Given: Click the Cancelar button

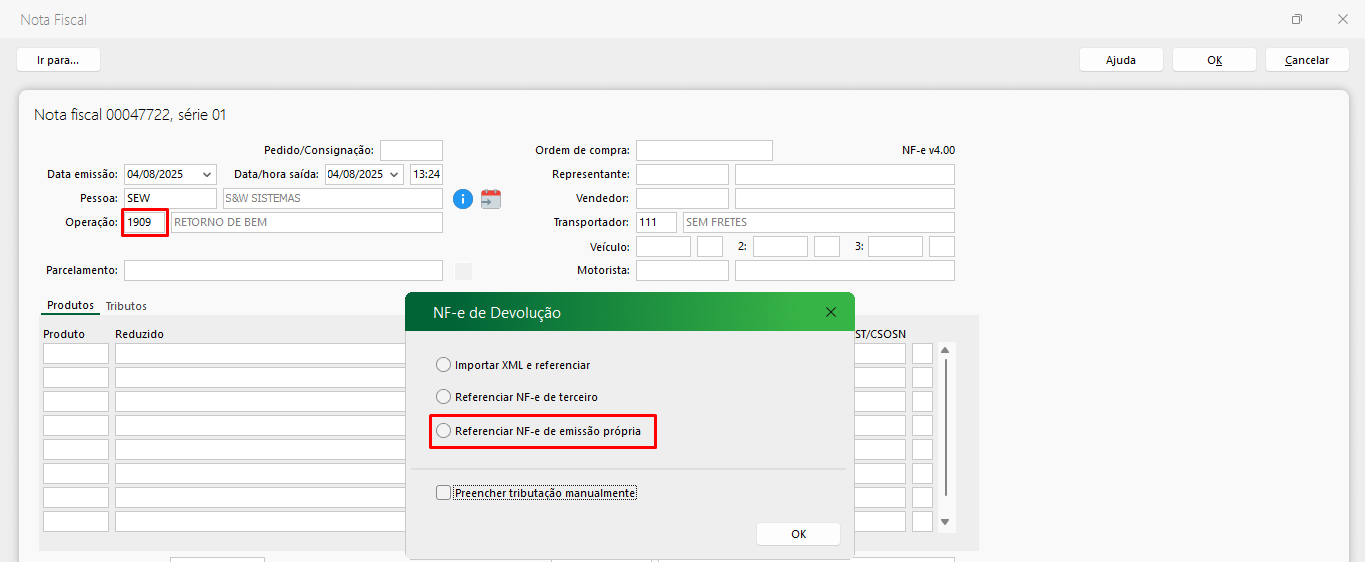Looking at the screenshot, I should coord(1306,60).
